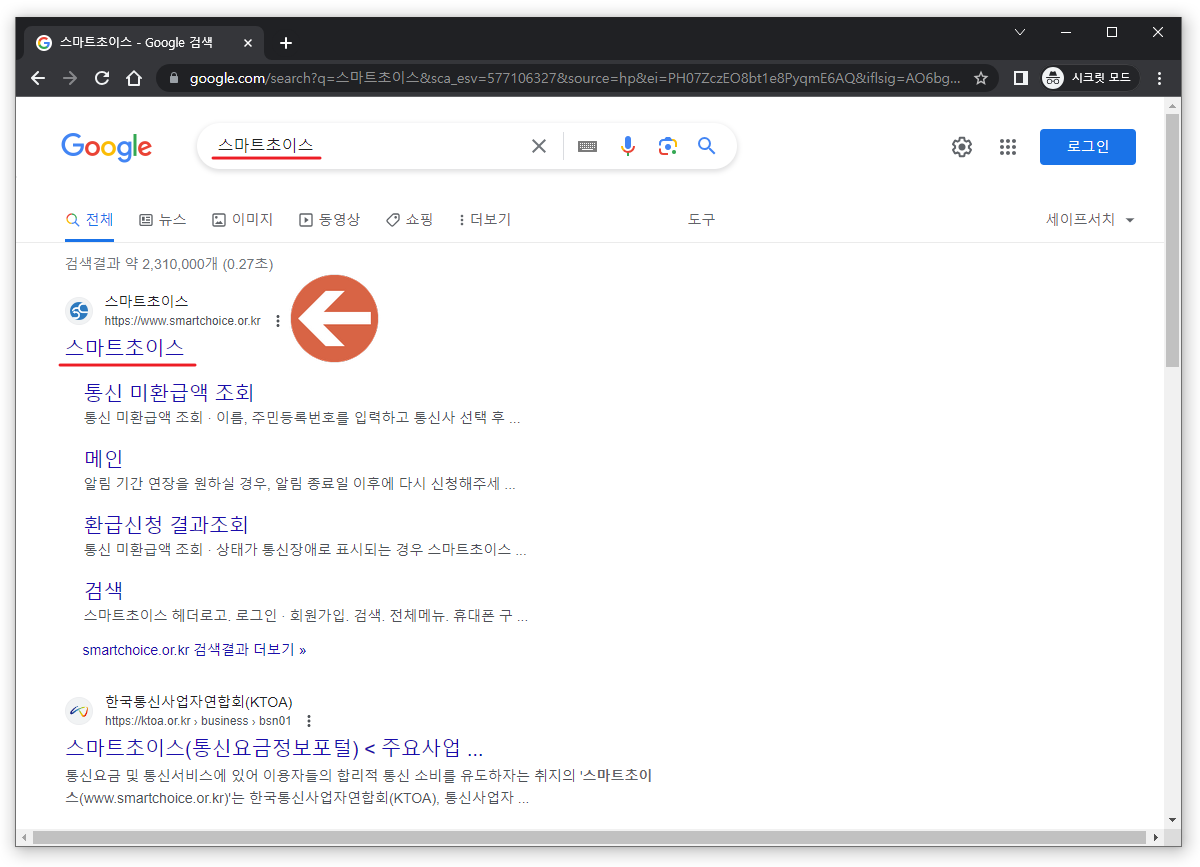Switch to the 쇼핑 tab
This screenshot has width=1200, height=867.
(409, 220)
